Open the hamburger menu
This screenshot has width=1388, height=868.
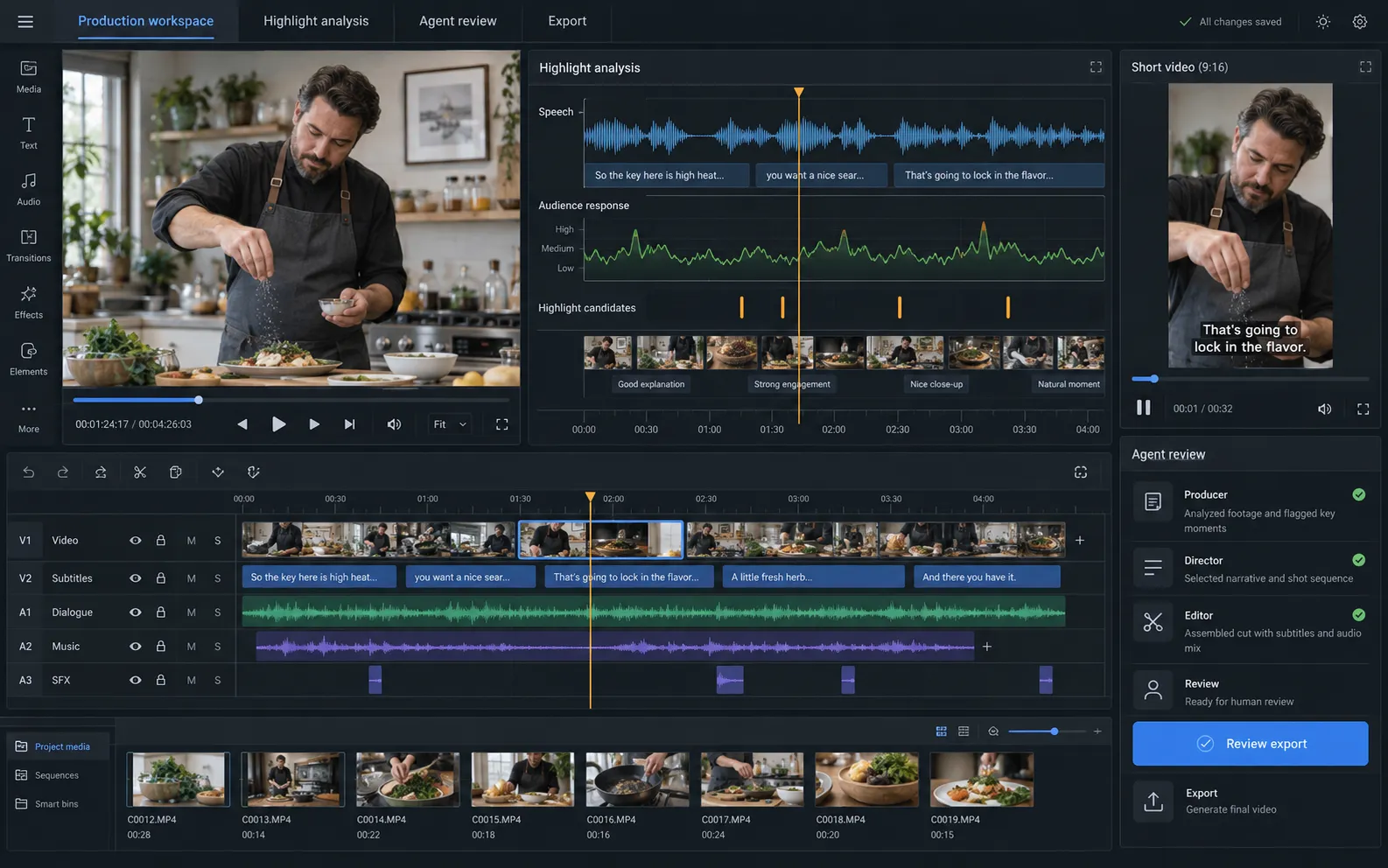point(25,21)
